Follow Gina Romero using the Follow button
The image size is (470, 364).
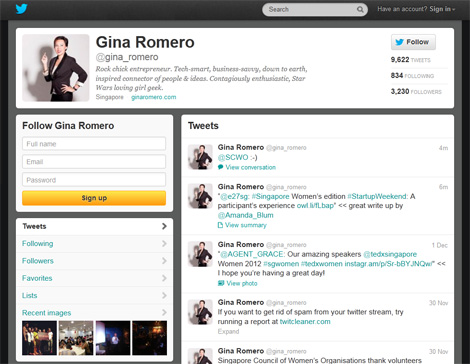click(413, 42)
